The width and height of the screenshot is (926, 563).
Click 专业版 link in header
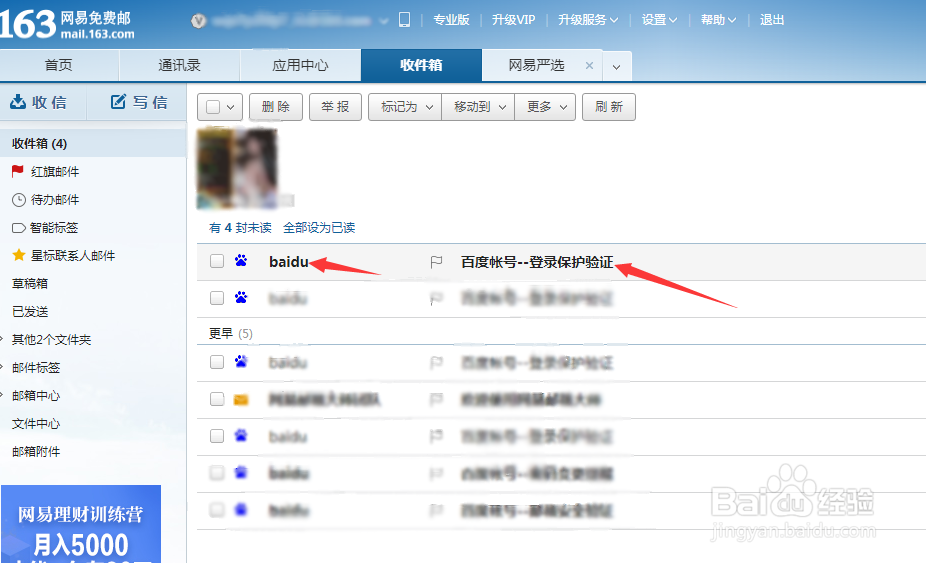451,20
